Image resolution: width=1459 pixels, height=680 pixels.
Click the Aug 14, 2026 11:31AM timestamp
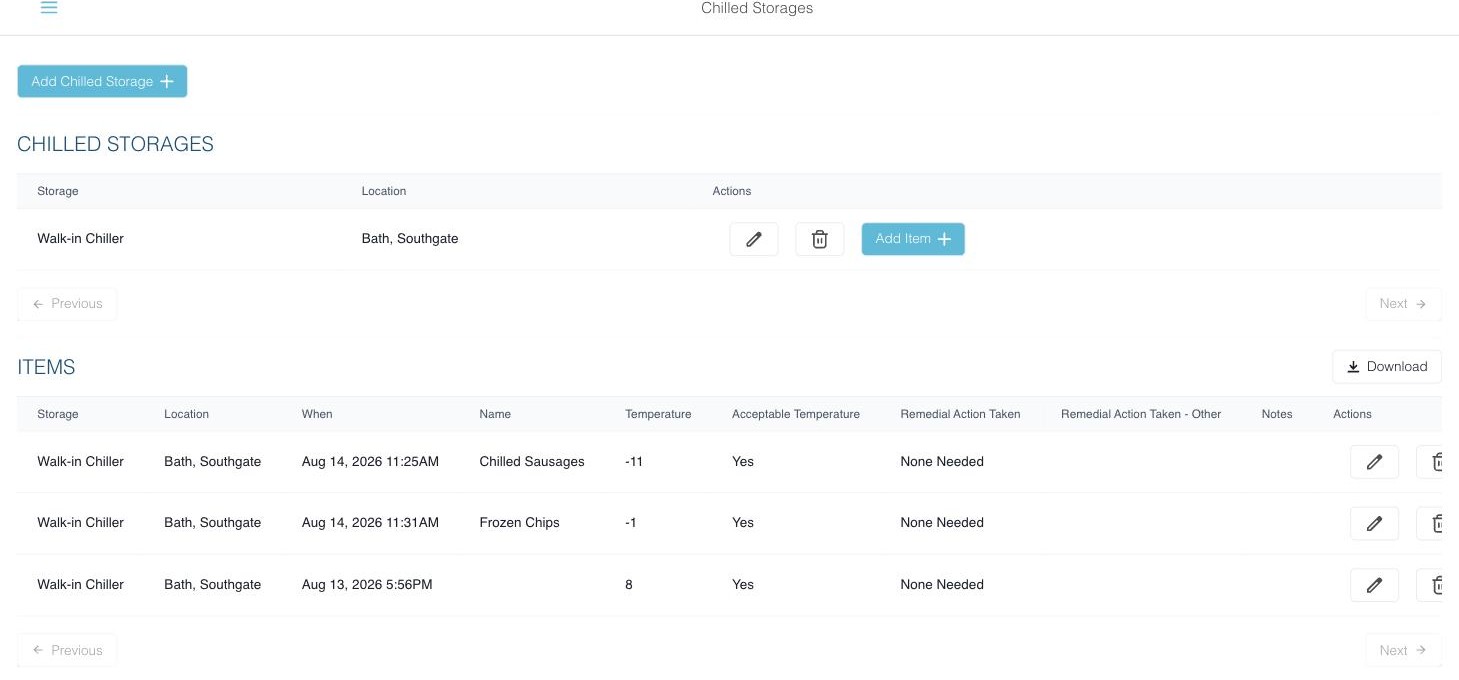tap(370, 523)
